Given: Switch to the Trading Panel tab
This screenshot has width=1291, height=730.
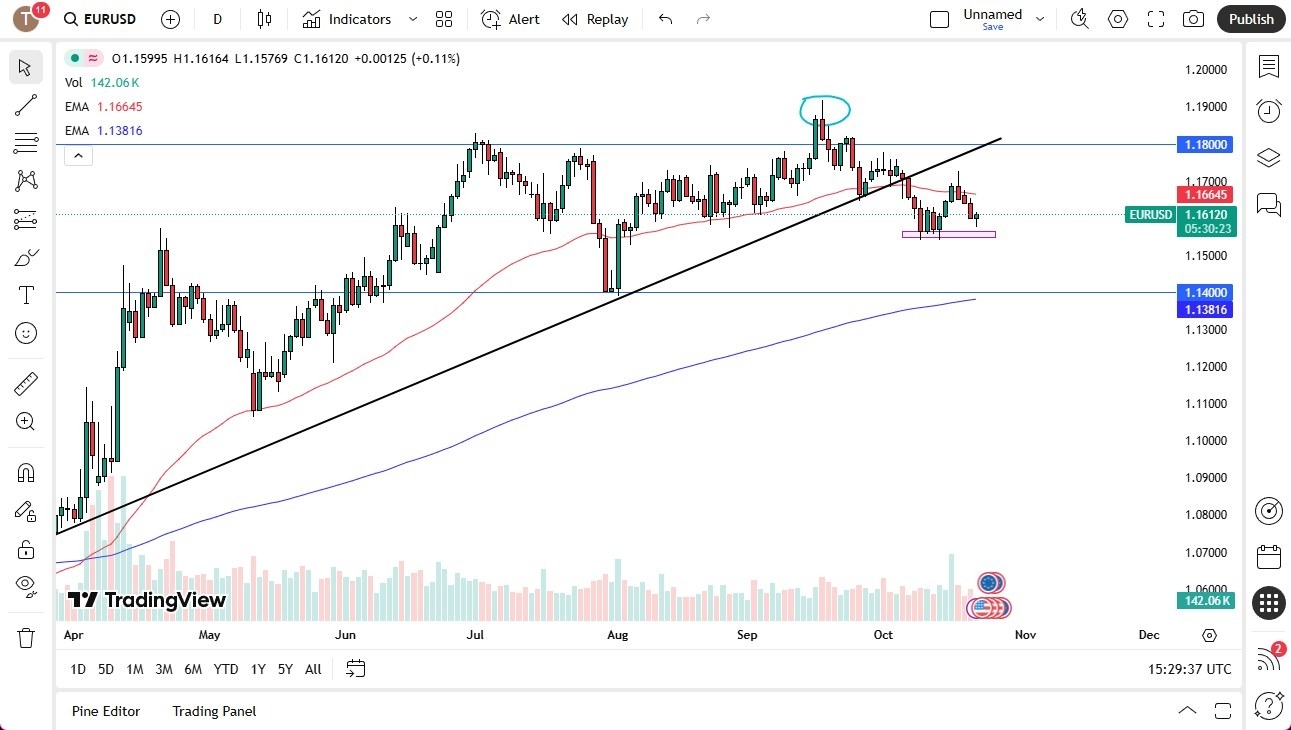Looking at the screenshot, I should 213,711.
